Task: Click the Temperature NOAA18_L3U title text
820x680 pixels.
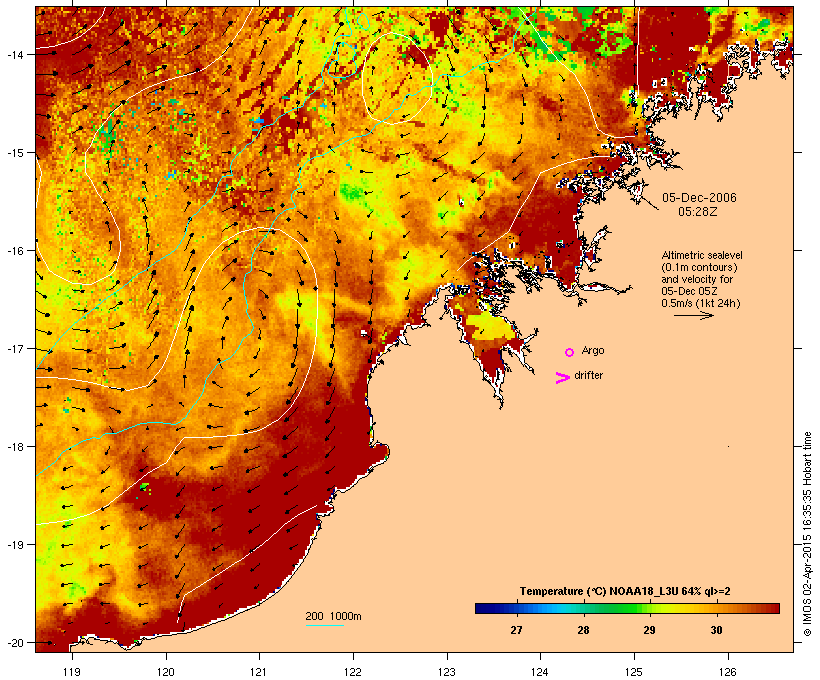Action: coord(625,591)
